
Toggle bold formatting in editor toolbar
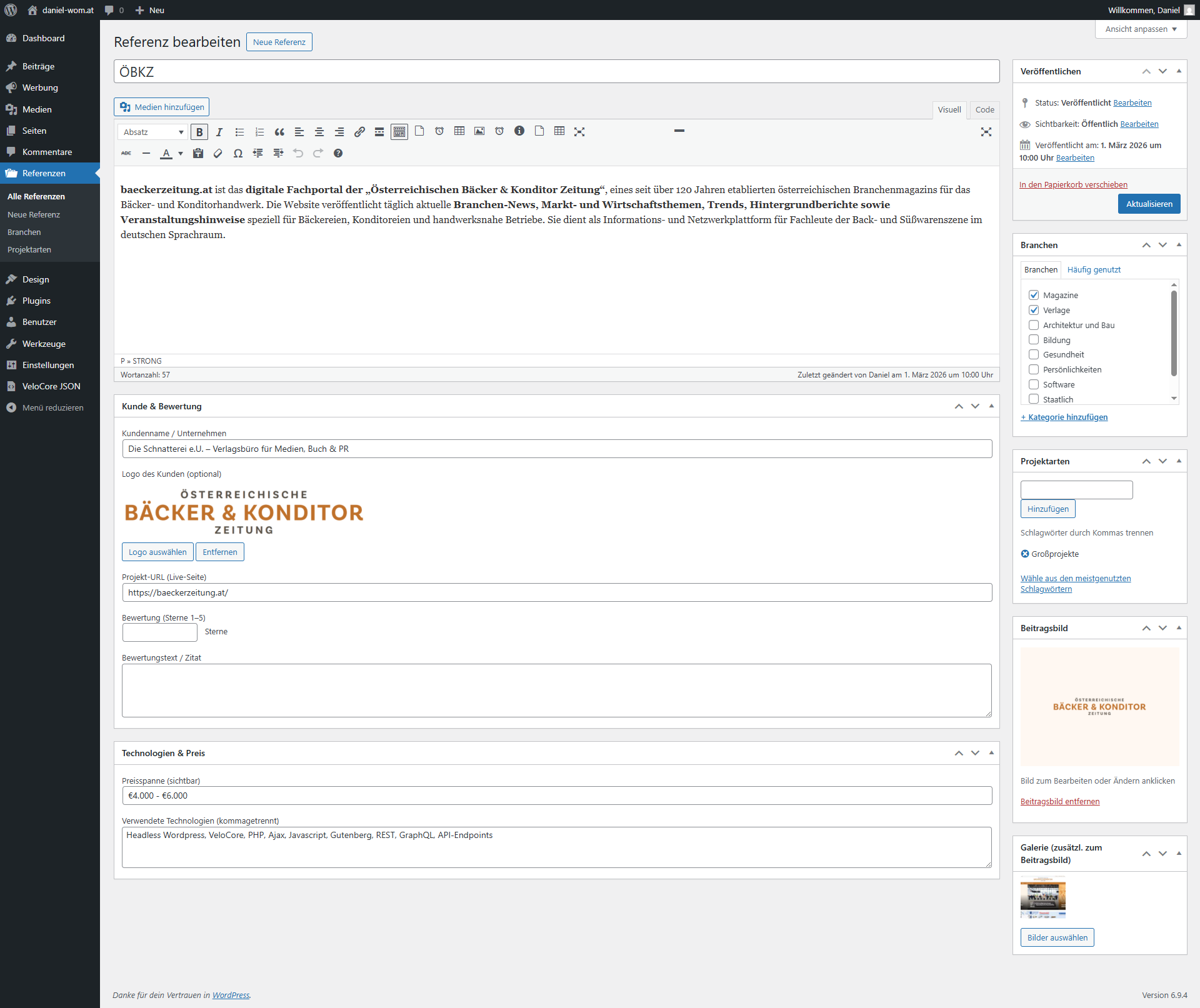(199, 132)
